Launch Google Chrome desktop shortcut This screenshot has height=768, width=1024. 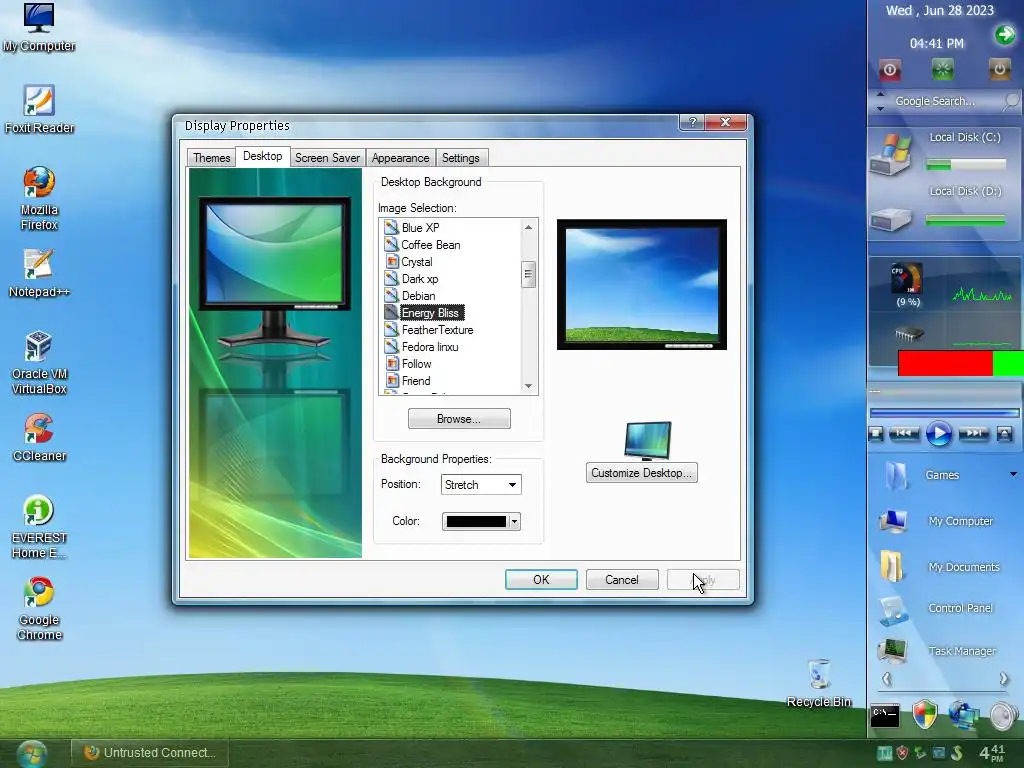pos(39,609)
